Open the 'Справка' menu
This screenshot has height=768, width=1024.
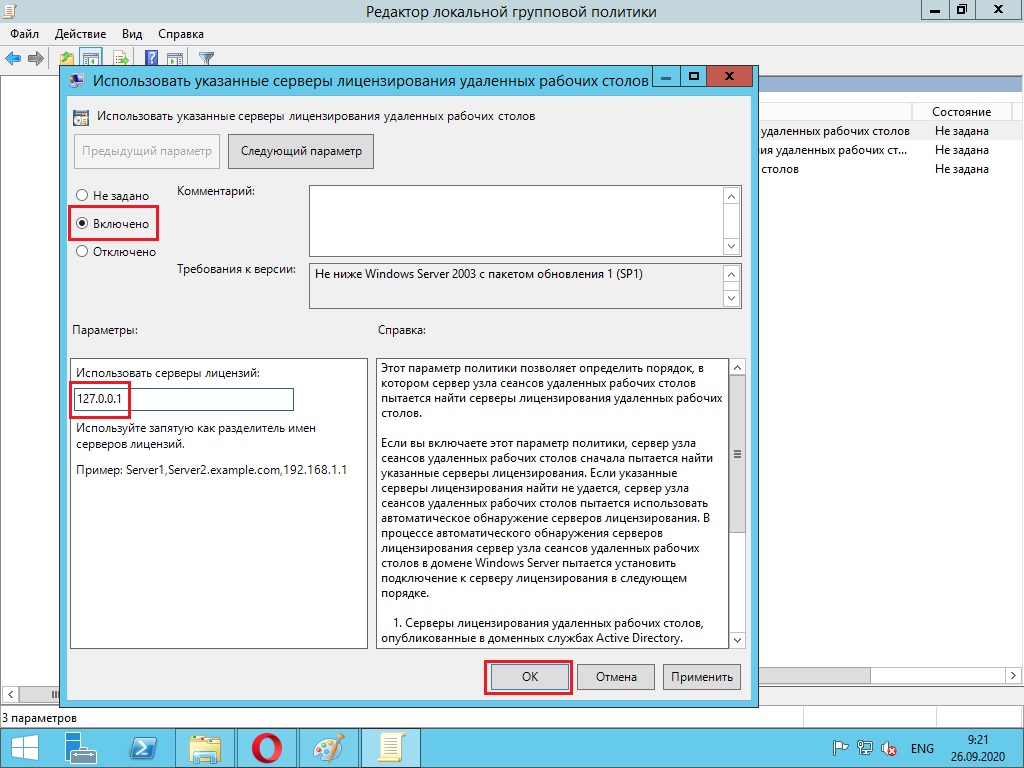pos(181,34)
